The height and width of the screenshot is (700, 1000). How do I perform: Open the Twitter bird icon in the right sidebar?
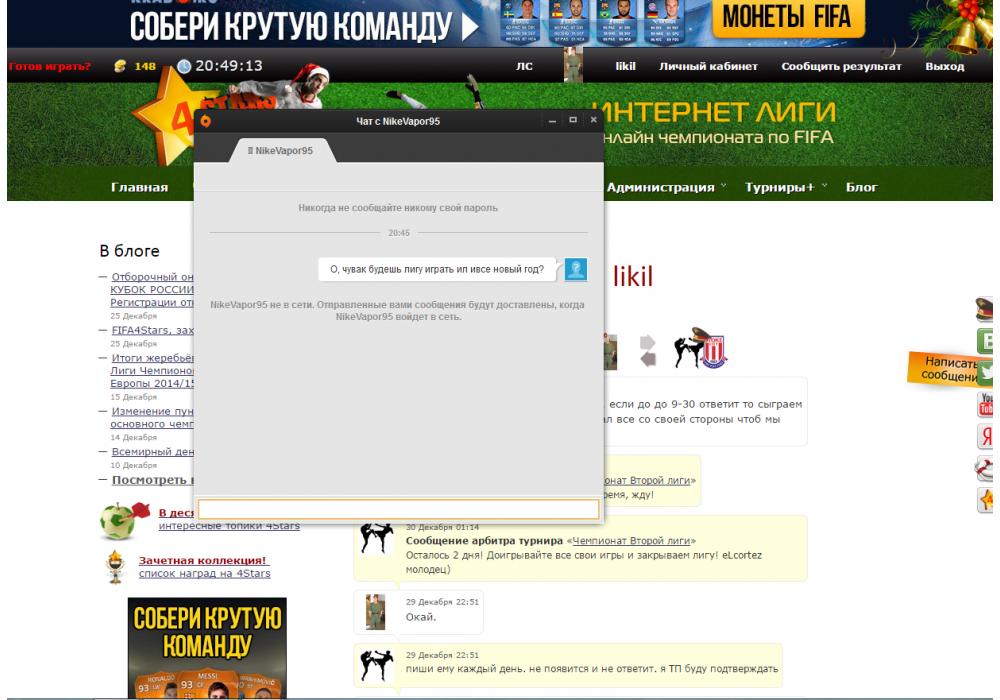point(987,374)
